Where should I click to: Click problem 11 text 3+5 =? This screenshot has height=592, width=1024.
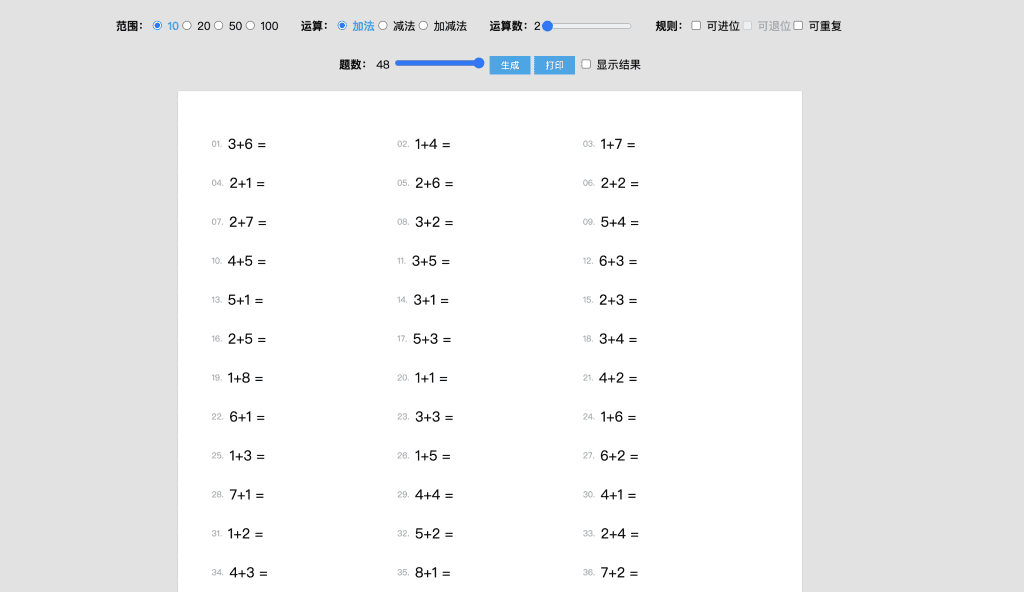431,261
